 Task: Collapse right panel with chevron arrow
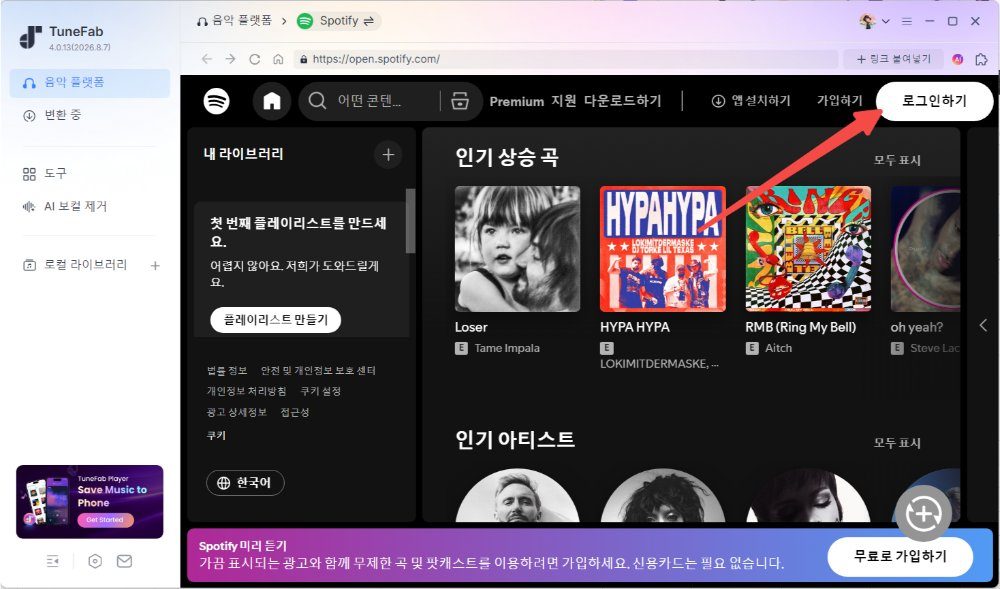coord(983,325)
